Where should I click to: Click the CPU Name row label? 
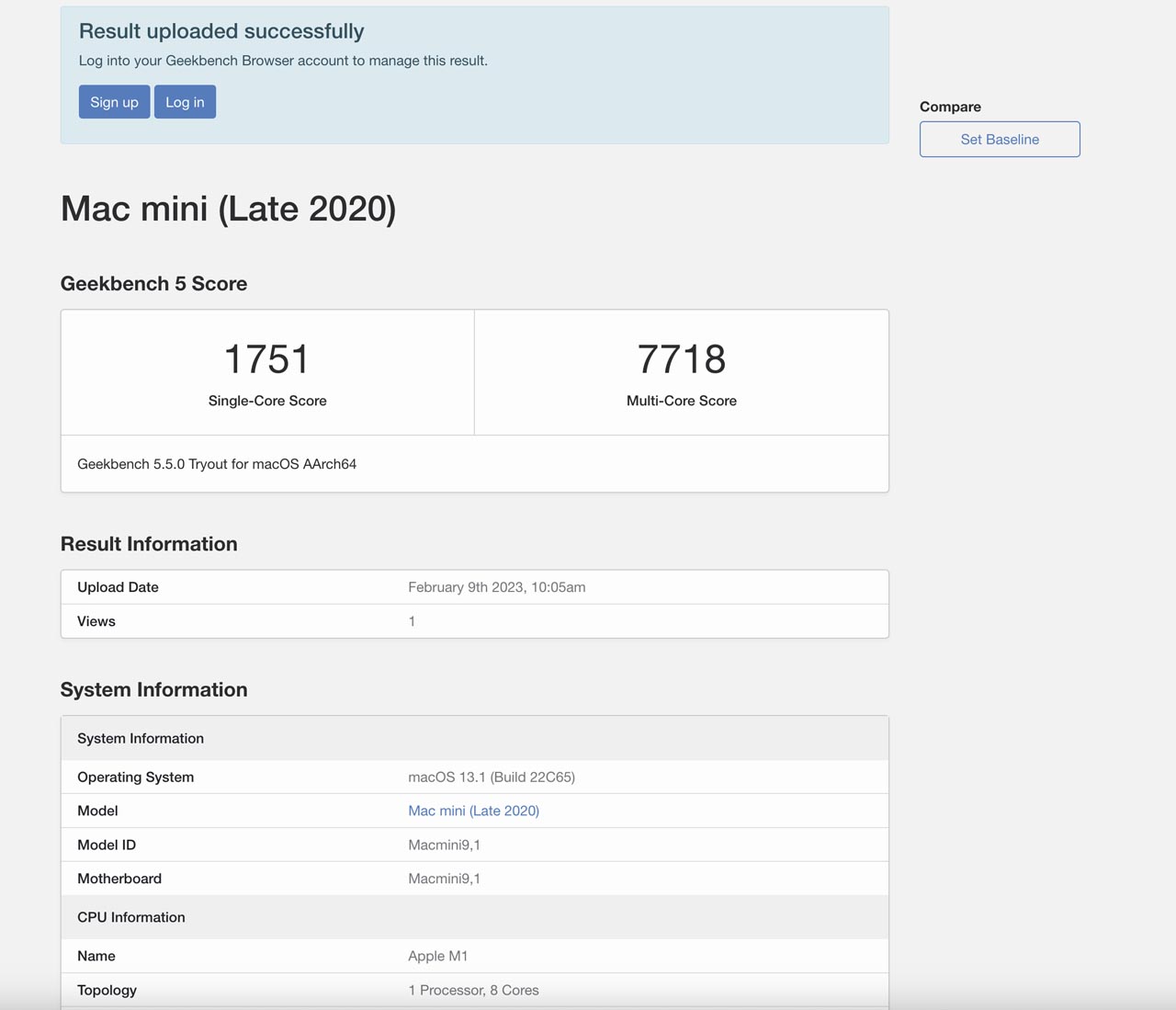[96, 956]
